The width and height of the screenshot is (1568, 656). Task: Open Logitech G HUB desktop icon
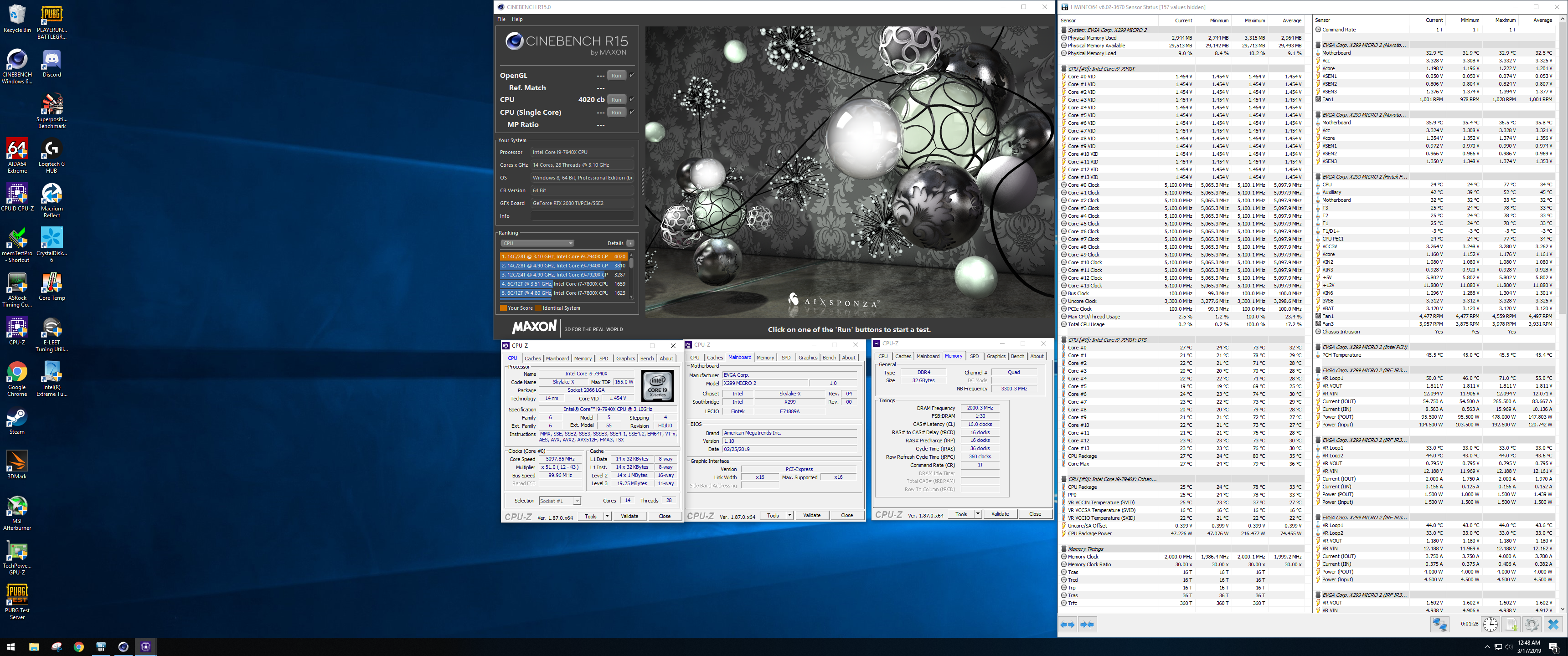coord(52,156)
